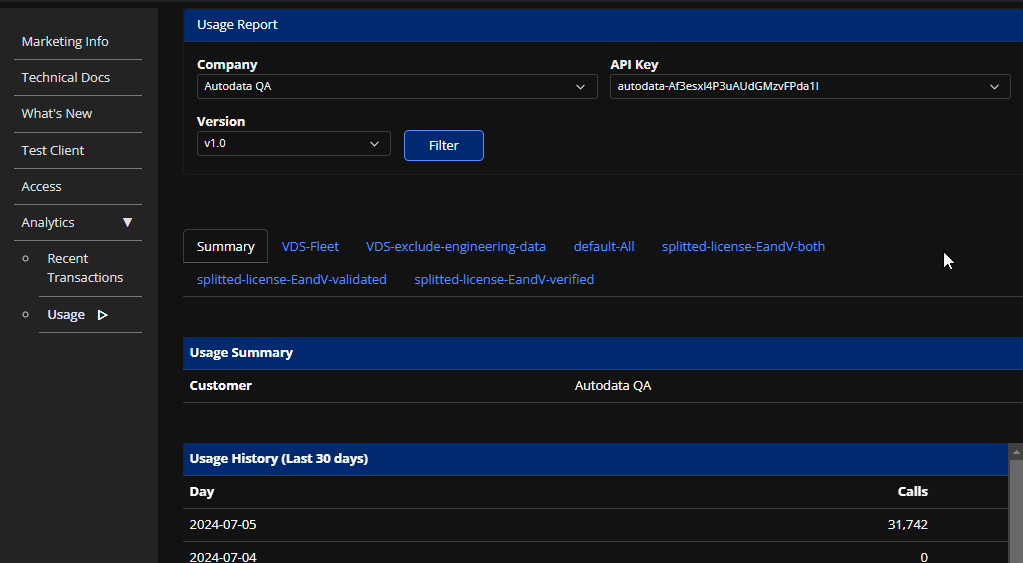Click the Filter button
Viewport: 1023px width, 563px height.
[x=444, y=145]
